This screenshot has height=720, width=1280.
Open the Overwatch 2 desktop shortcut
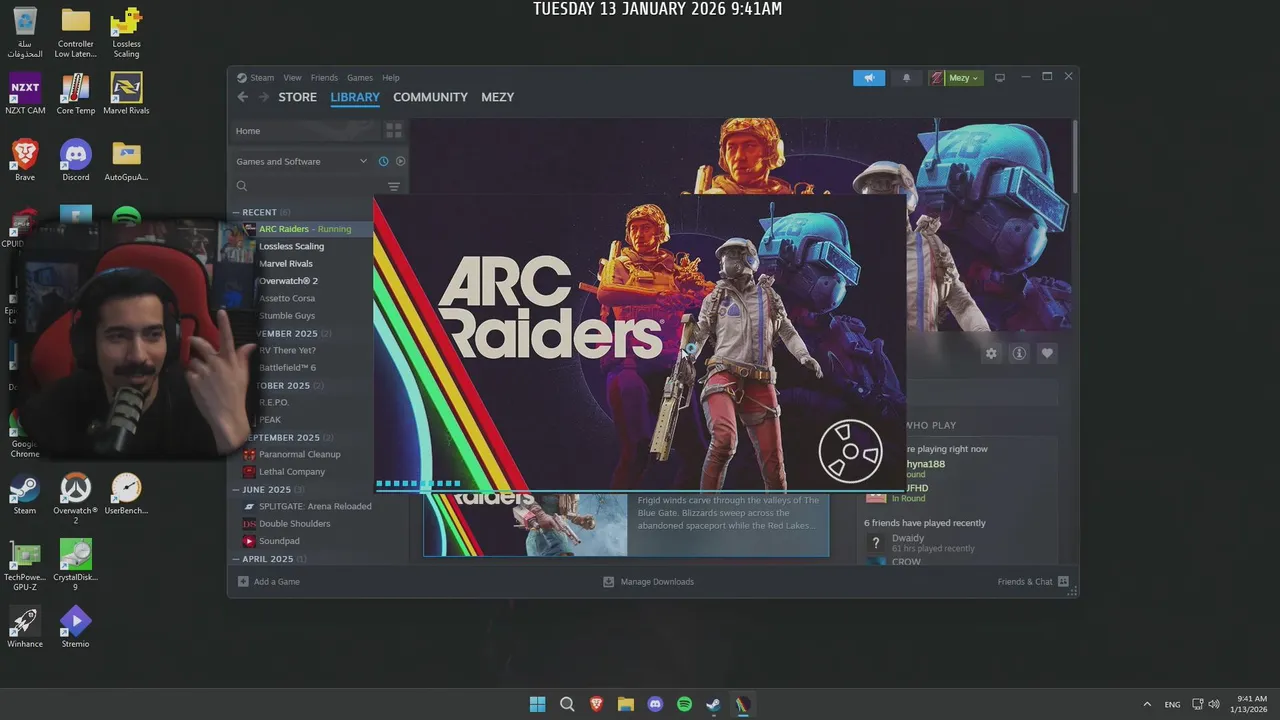tap(75, 499)
